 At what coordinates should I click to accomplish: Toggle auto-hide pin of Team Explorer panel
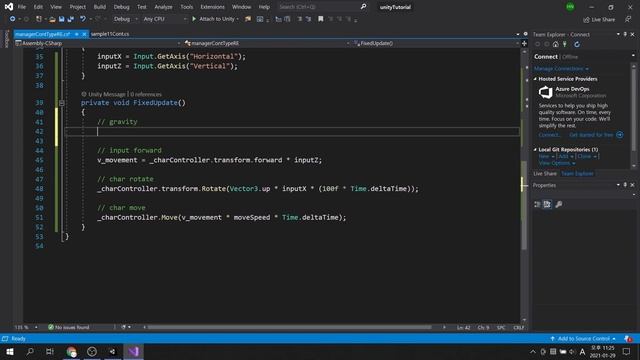point(625,34)
